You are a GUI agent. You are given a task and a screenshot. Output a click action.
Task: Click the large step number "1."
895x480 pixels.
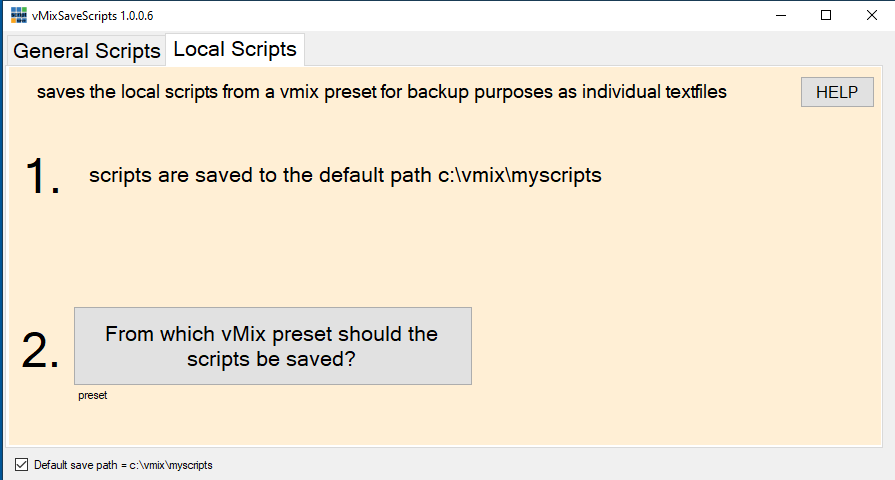coord(42,177)
